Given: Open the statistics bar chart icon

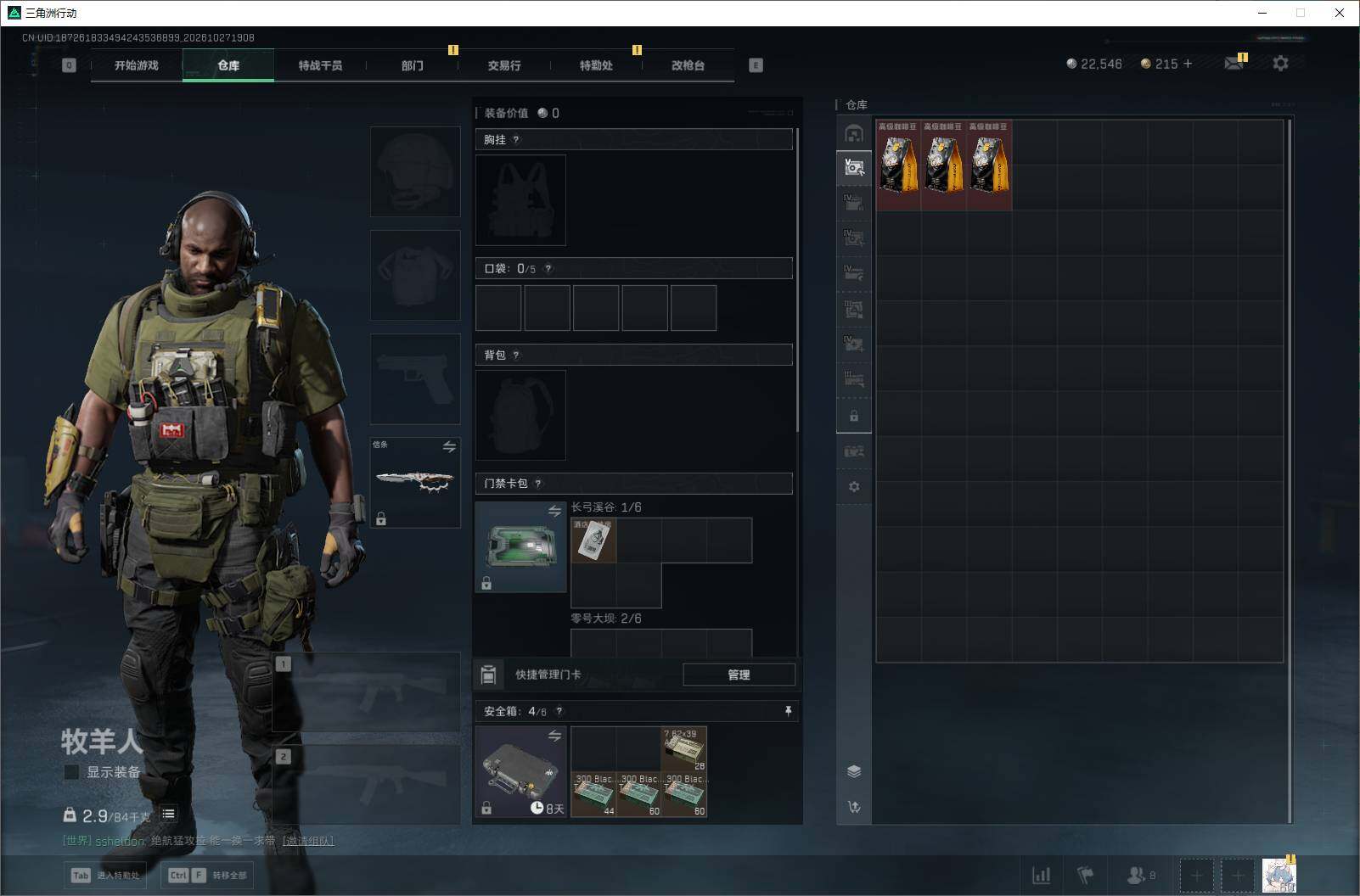Looking at the screenshot, I should pyautogui.click(x=1041, y=875).
